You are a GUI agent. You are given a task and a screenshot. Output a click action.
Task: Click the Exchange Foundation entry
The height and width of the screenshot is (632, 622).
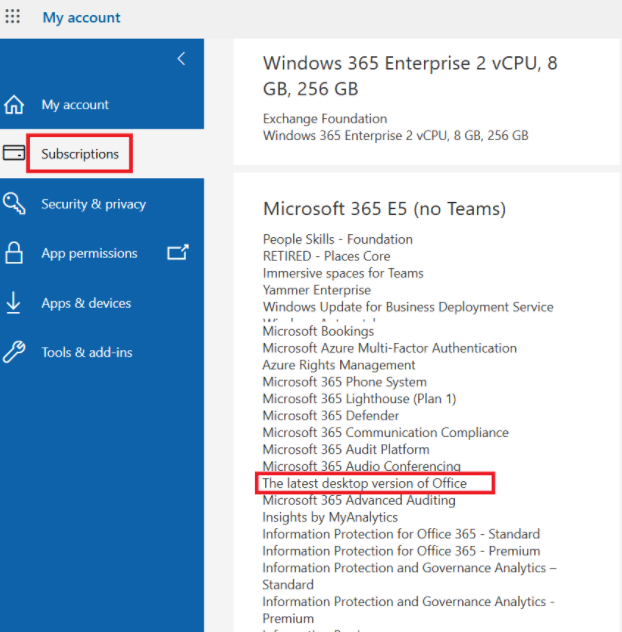click(x=325, y=118)
